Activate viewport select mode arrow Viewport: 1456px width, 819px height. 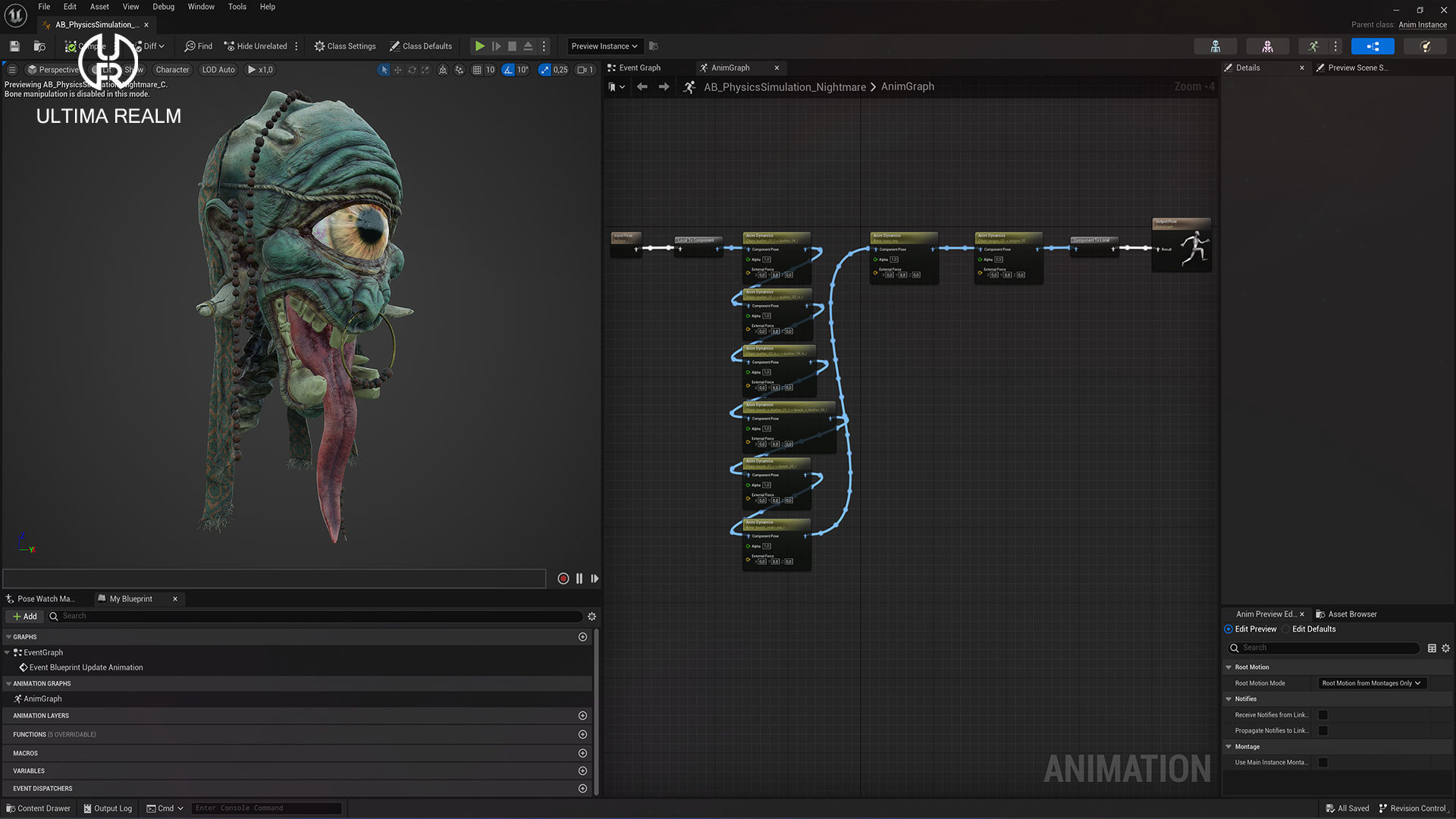pyautogui.click(x=384, y=70)
